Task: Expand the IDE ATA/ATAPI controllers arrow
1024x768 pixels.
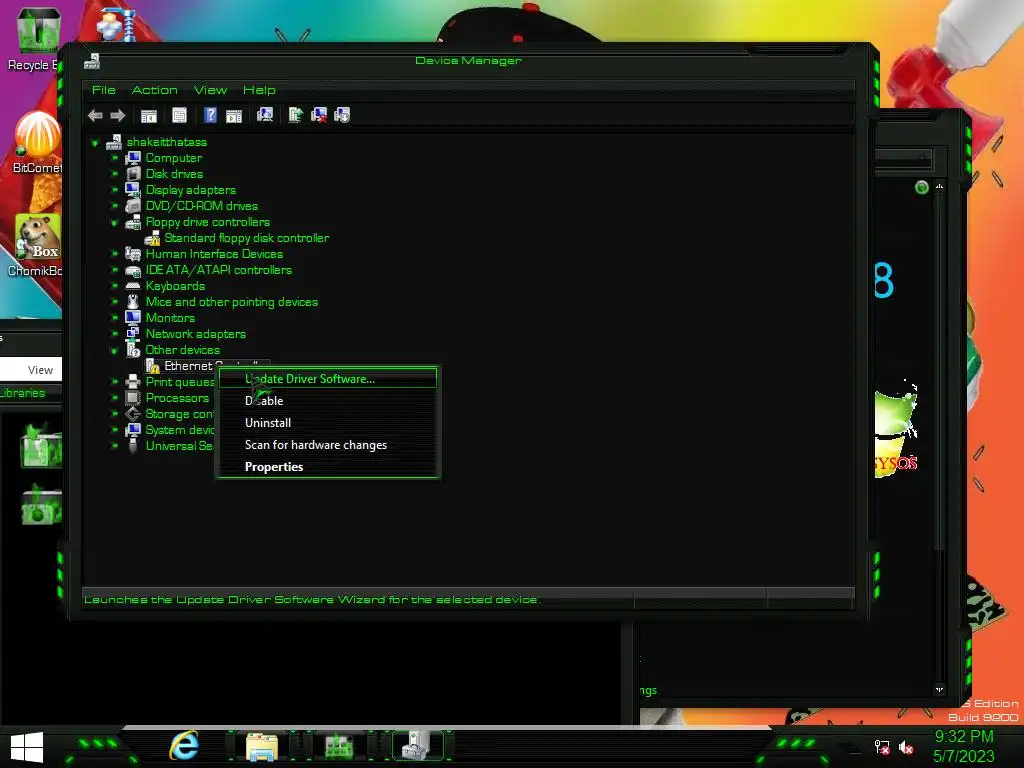Action: click(x=114, y=270)
